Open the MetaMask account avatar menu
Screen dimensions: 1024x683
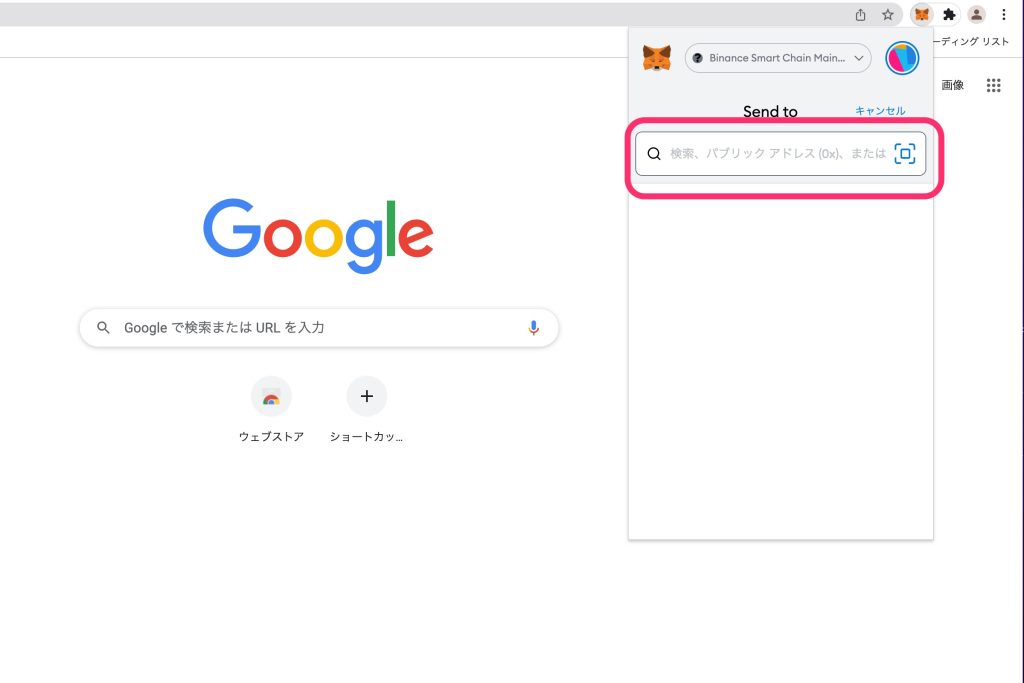[x=902, y=58]
